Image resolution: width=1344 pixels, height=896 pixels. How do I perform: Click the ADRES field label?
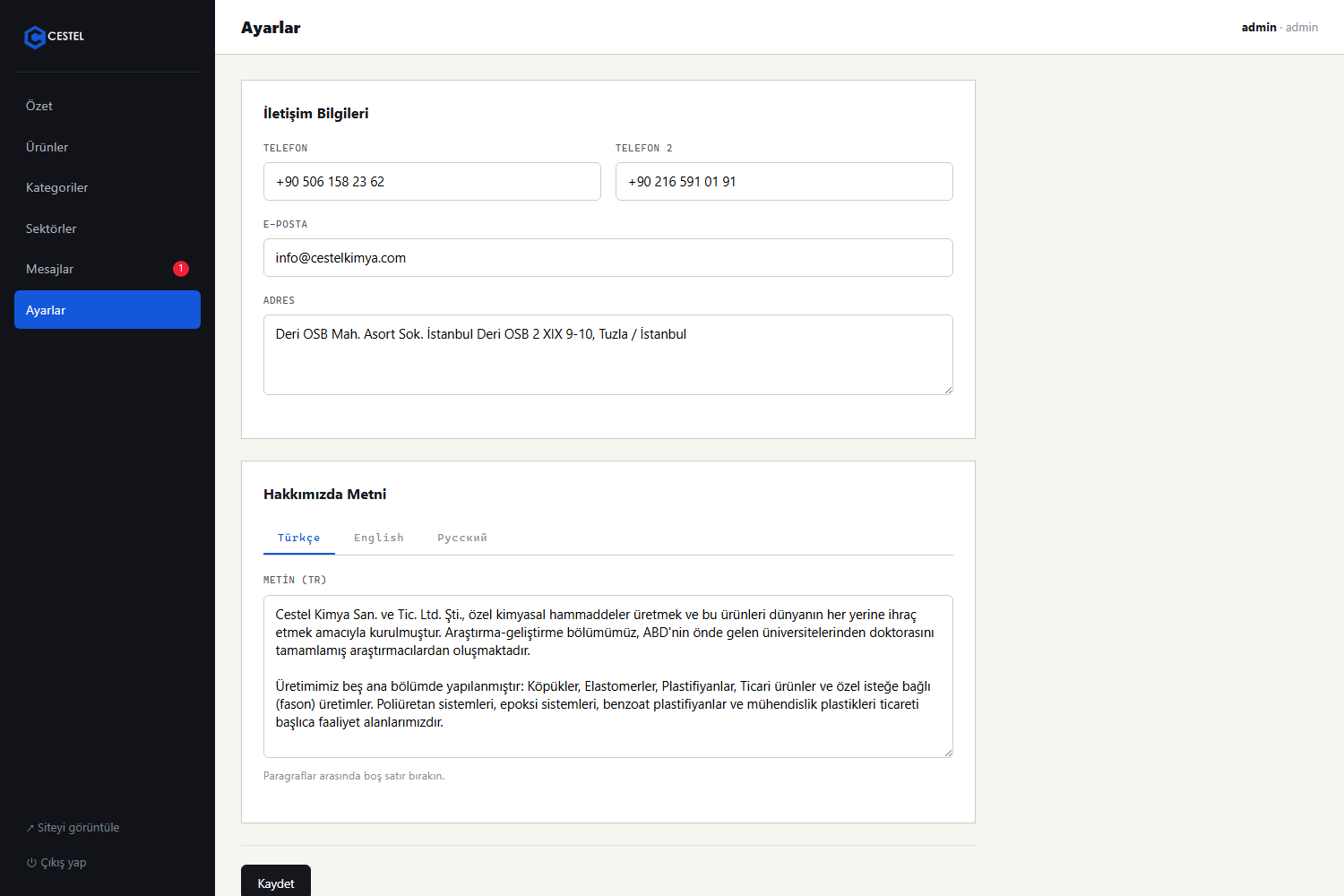[280, 300]
